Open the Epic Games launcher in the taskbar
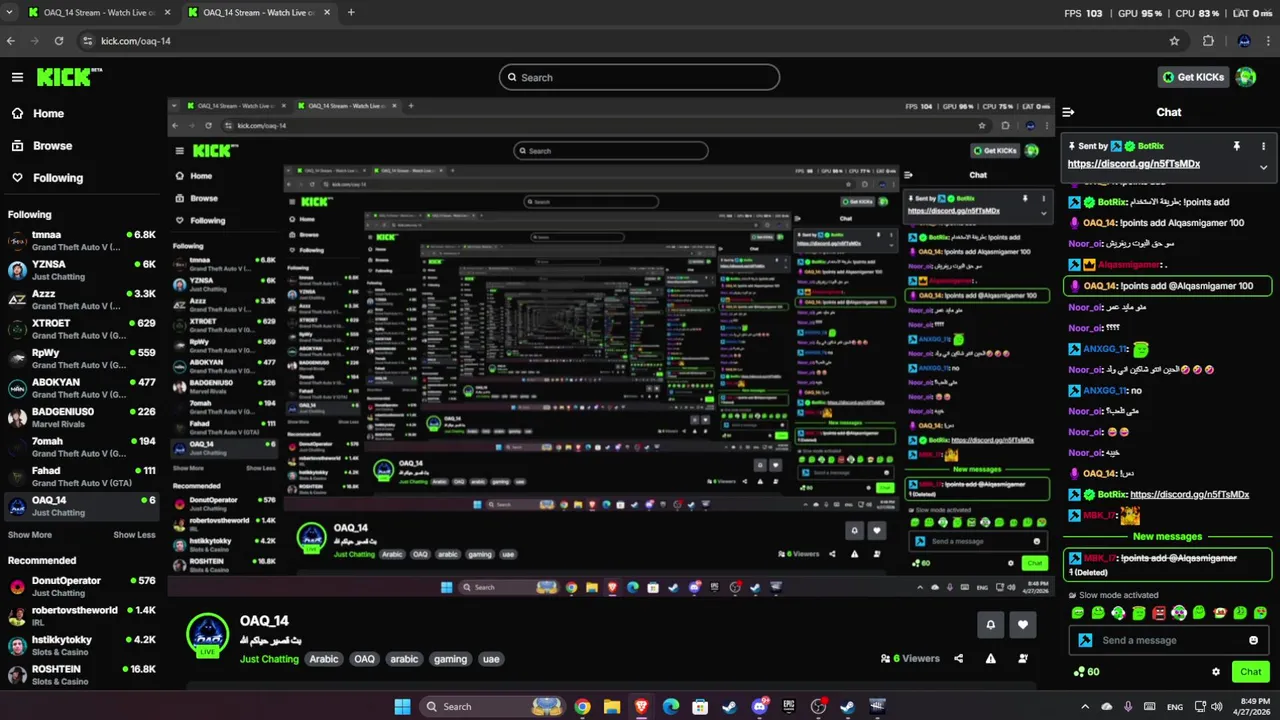The height and width of the screenshot is (720, 1280). (x=788, y=706)
